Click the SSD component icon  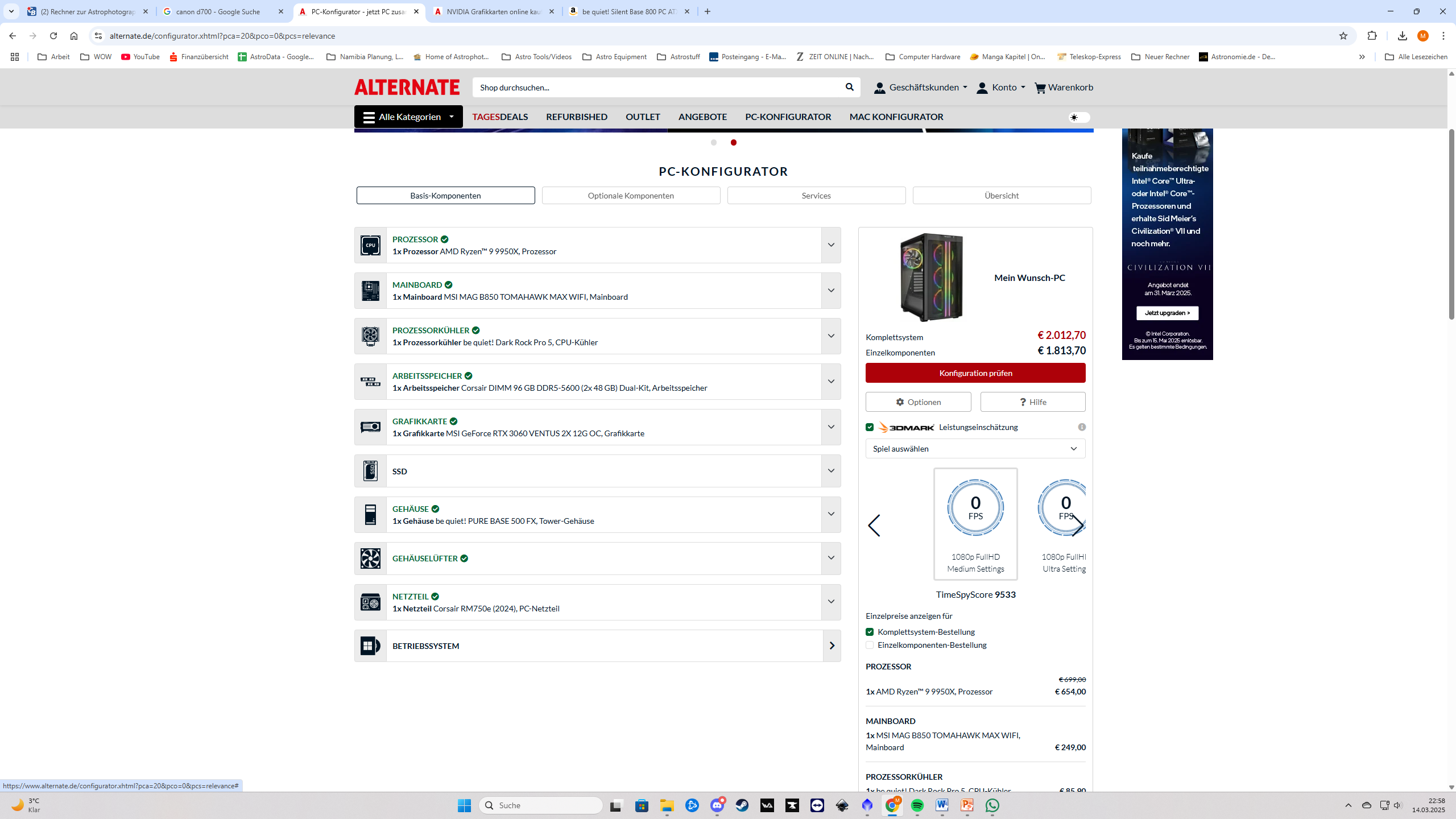[x=370, y=470]
